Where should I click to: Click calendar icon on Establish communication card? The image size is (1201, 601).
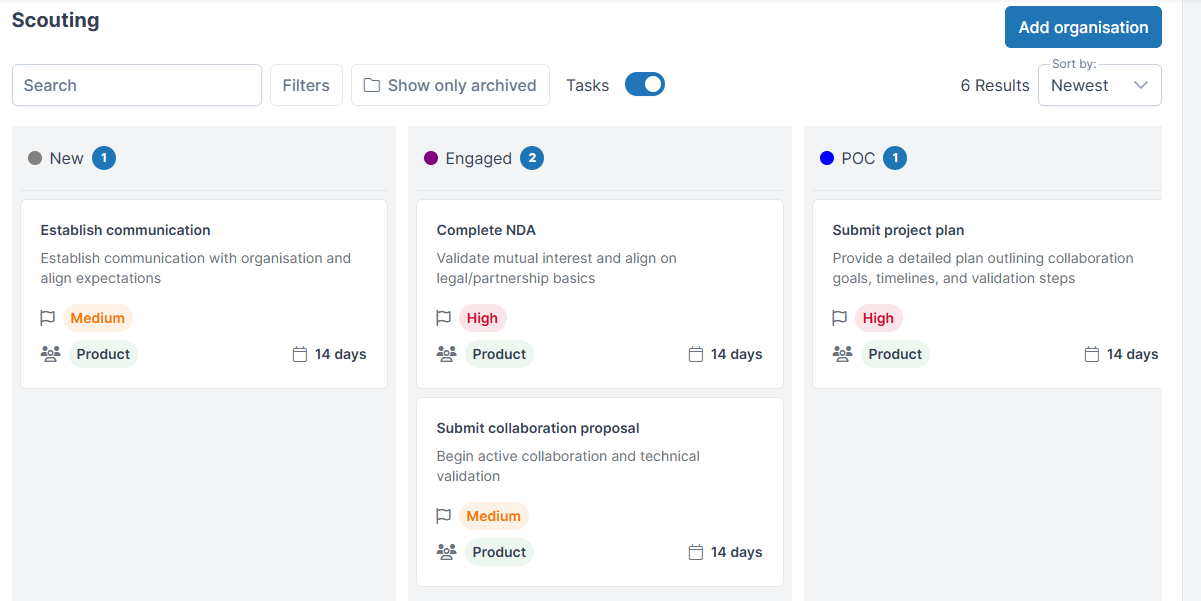click(x=300, y=354)
